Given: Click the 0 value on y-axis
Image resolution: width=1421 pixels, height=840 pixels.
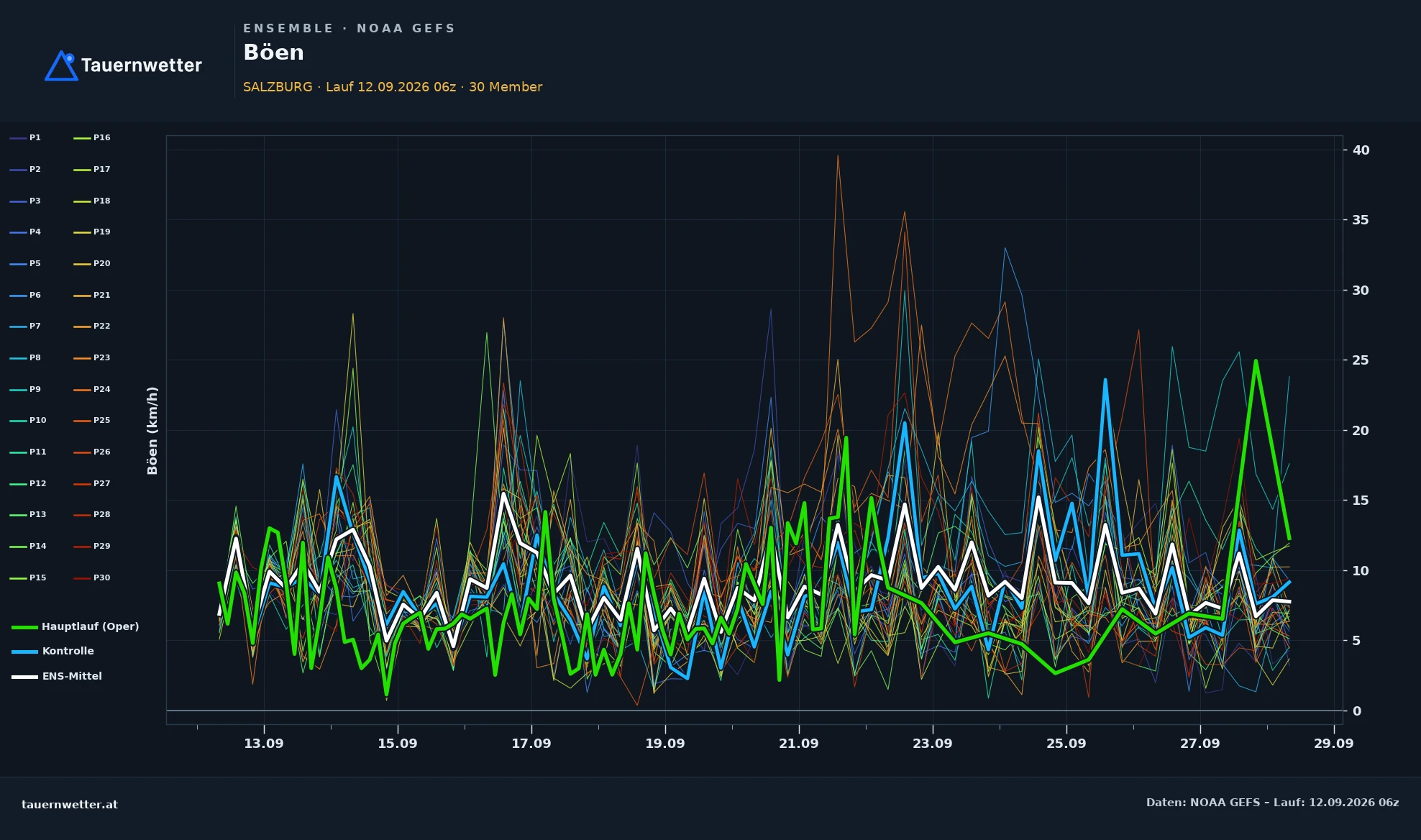Looking at the screenshot, I should pos(1357,711).
